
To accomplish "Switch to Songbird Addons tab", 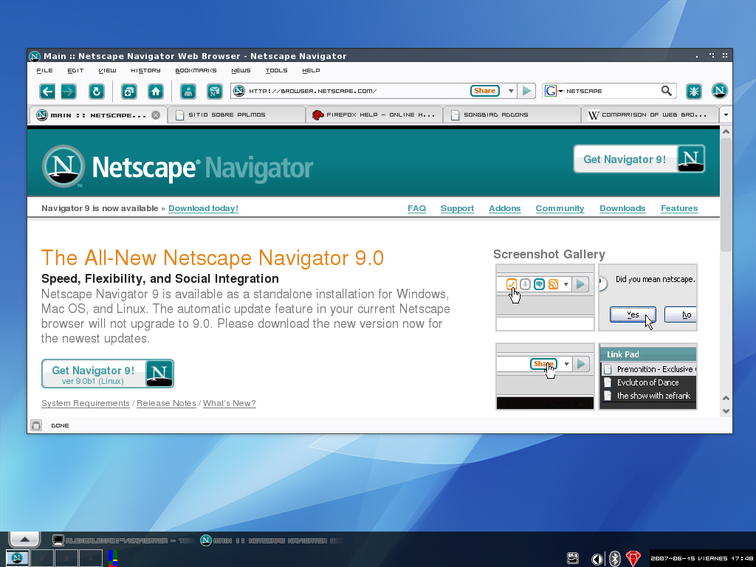I will pos(512,115).
